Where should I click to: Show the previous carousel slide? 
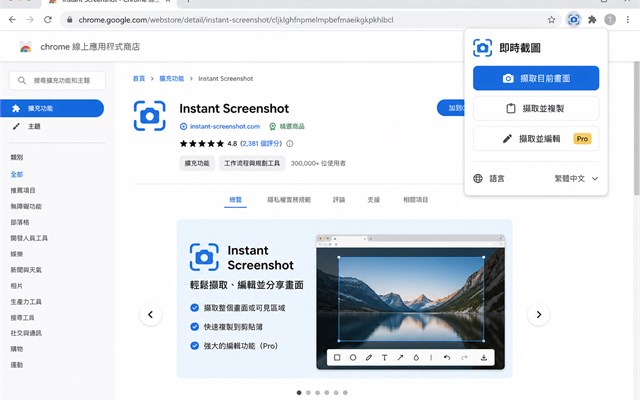click(x=151, y=315)
